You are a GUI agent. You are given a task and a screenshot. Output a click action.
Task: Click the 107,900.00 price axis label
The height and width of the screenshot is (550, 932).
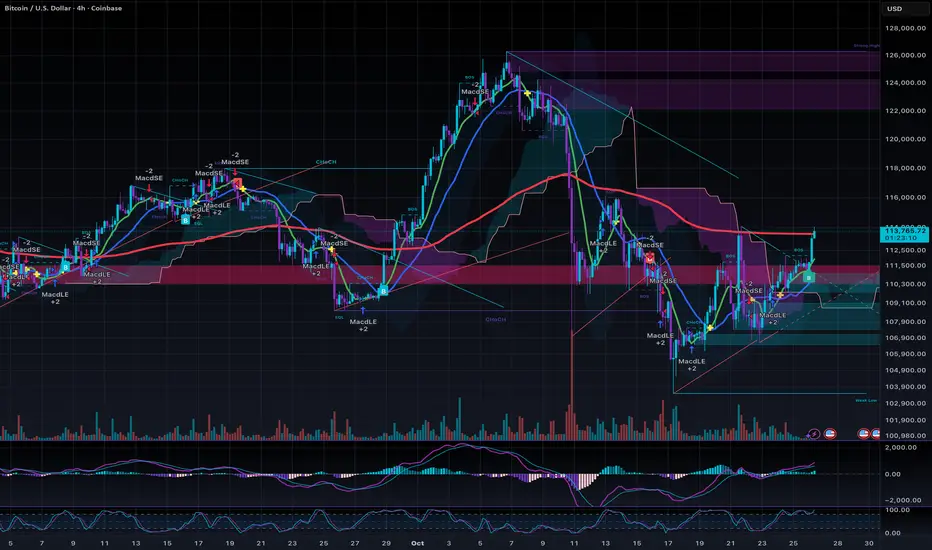[x=905, y=322]
